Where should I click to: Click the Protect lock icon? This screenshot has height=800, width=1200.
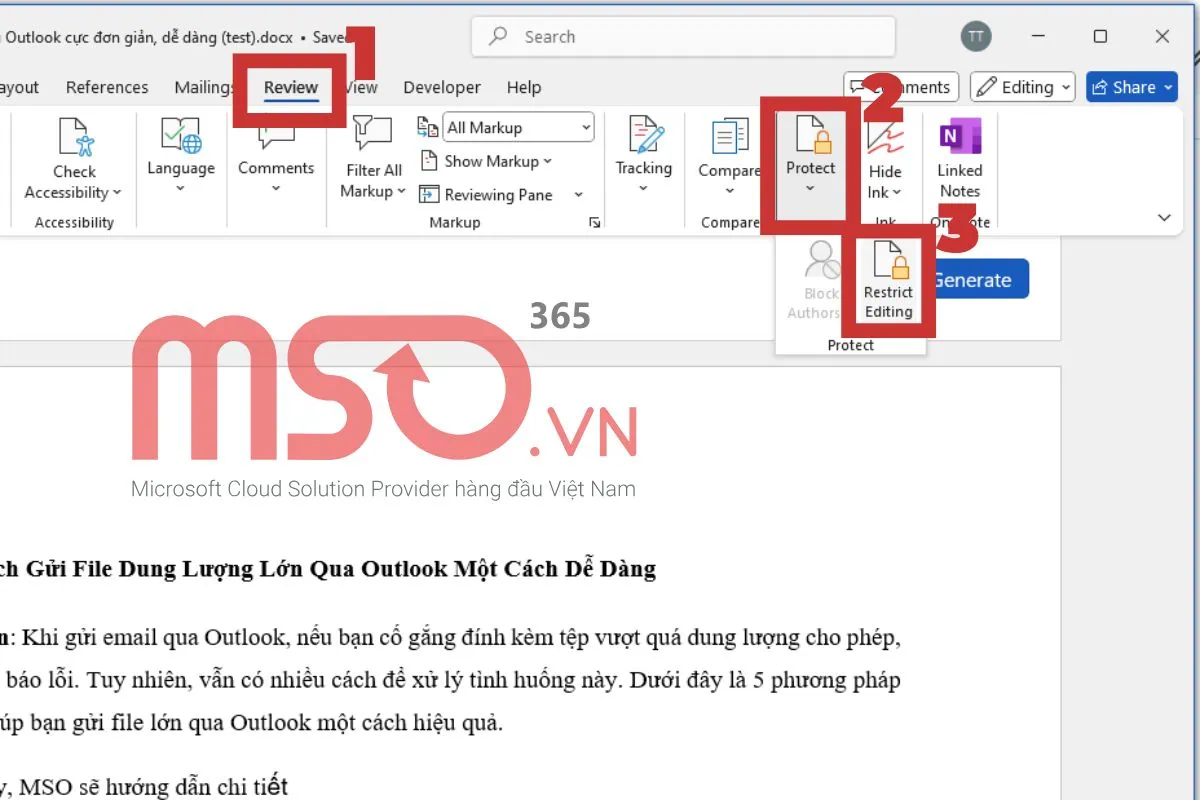pyautogui.click(x=810, y=136)
